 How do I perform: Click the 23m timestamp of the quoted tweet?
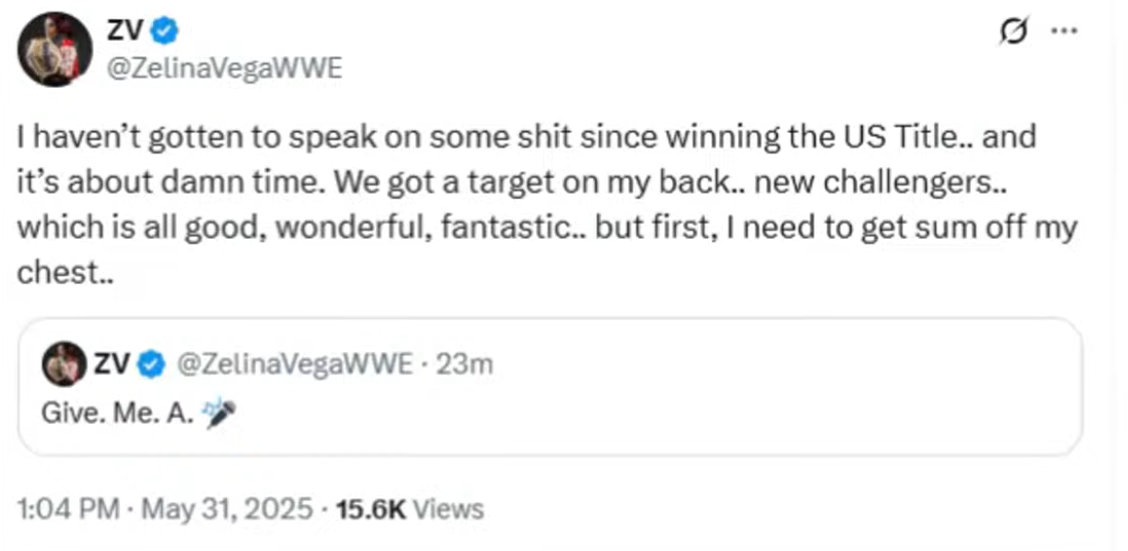[466, 365]
